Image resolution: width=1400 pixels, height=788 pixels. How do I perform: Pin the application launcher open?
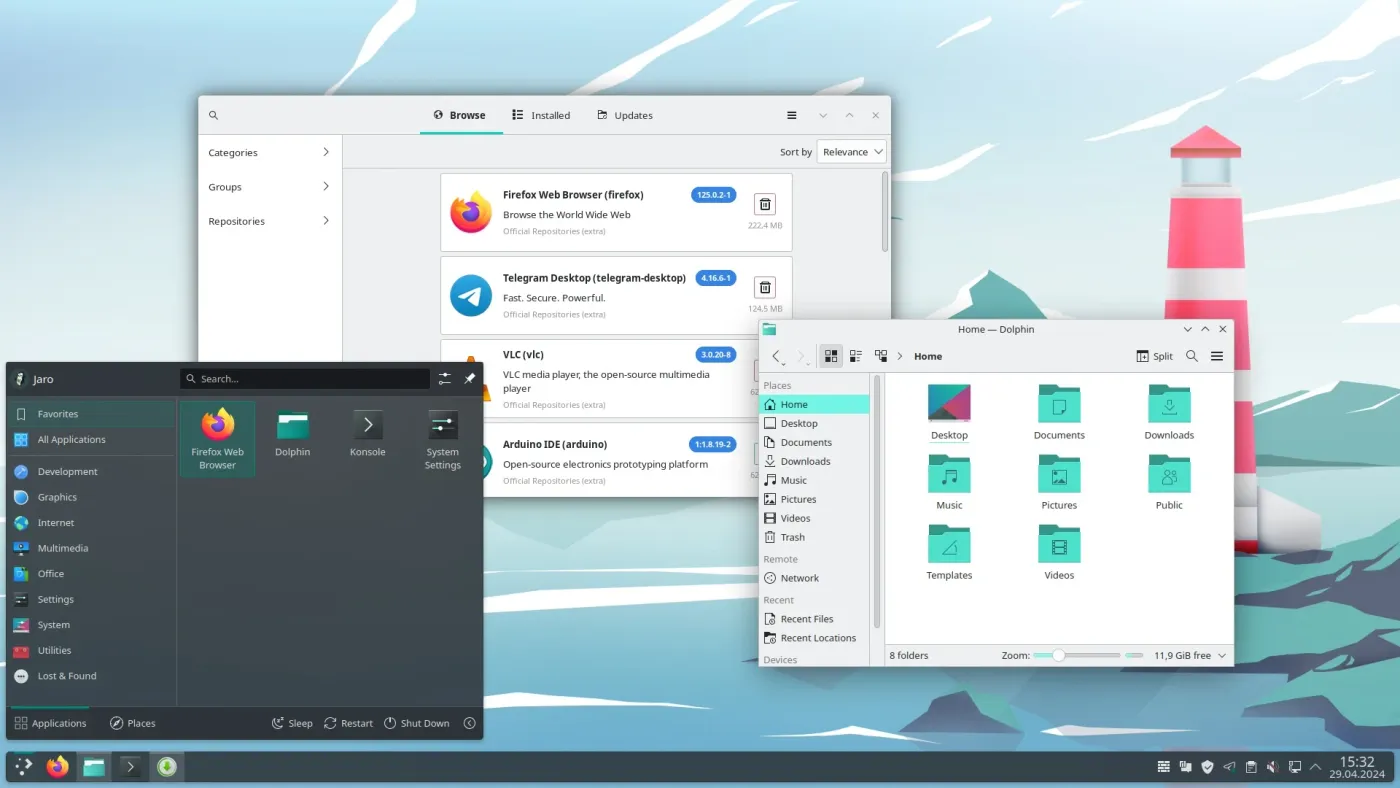[468, 378]
